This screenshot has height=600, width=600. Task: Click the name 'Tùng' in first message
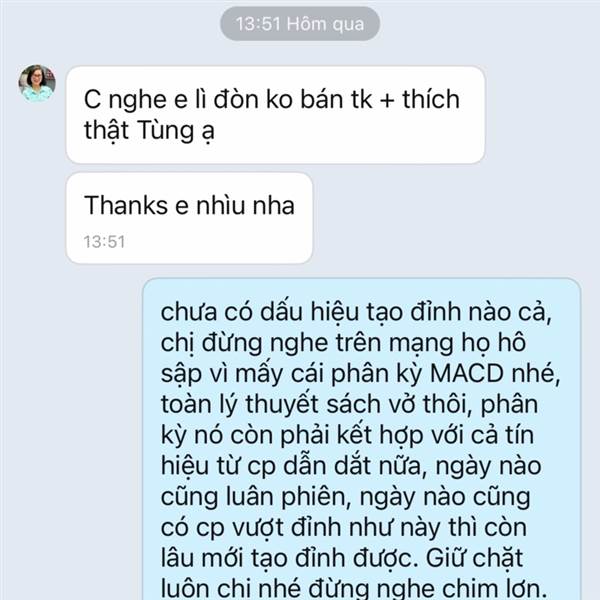(x=165, y=130)
